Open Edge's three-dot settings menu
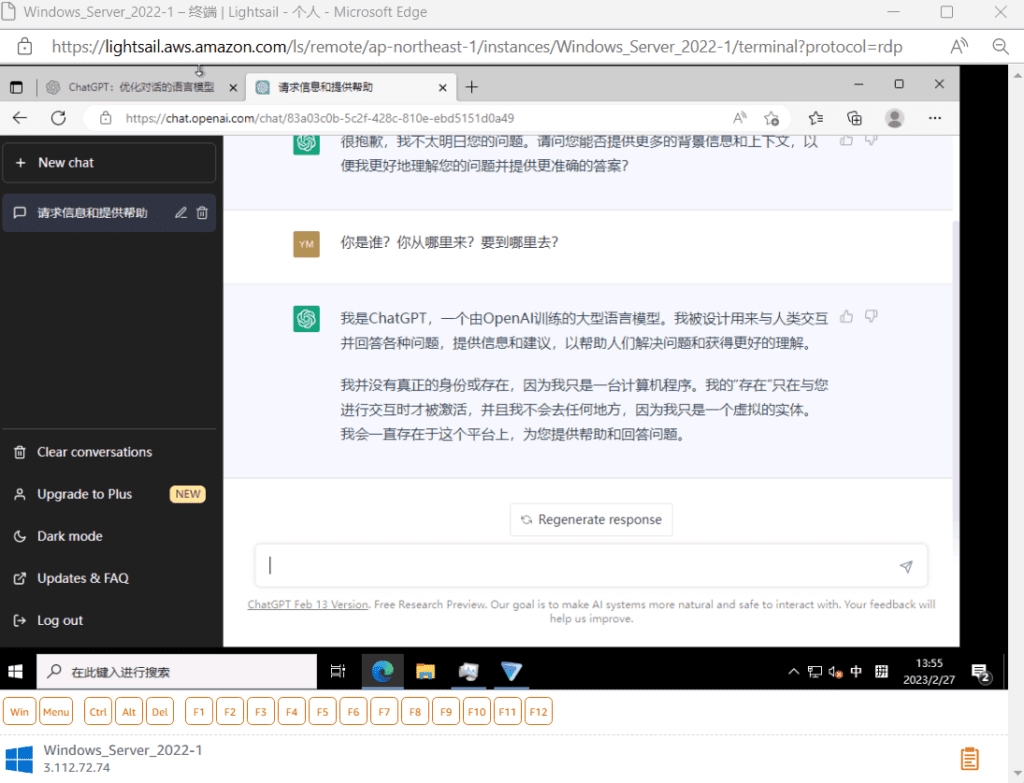The image size is (1024, 783). 934,117
